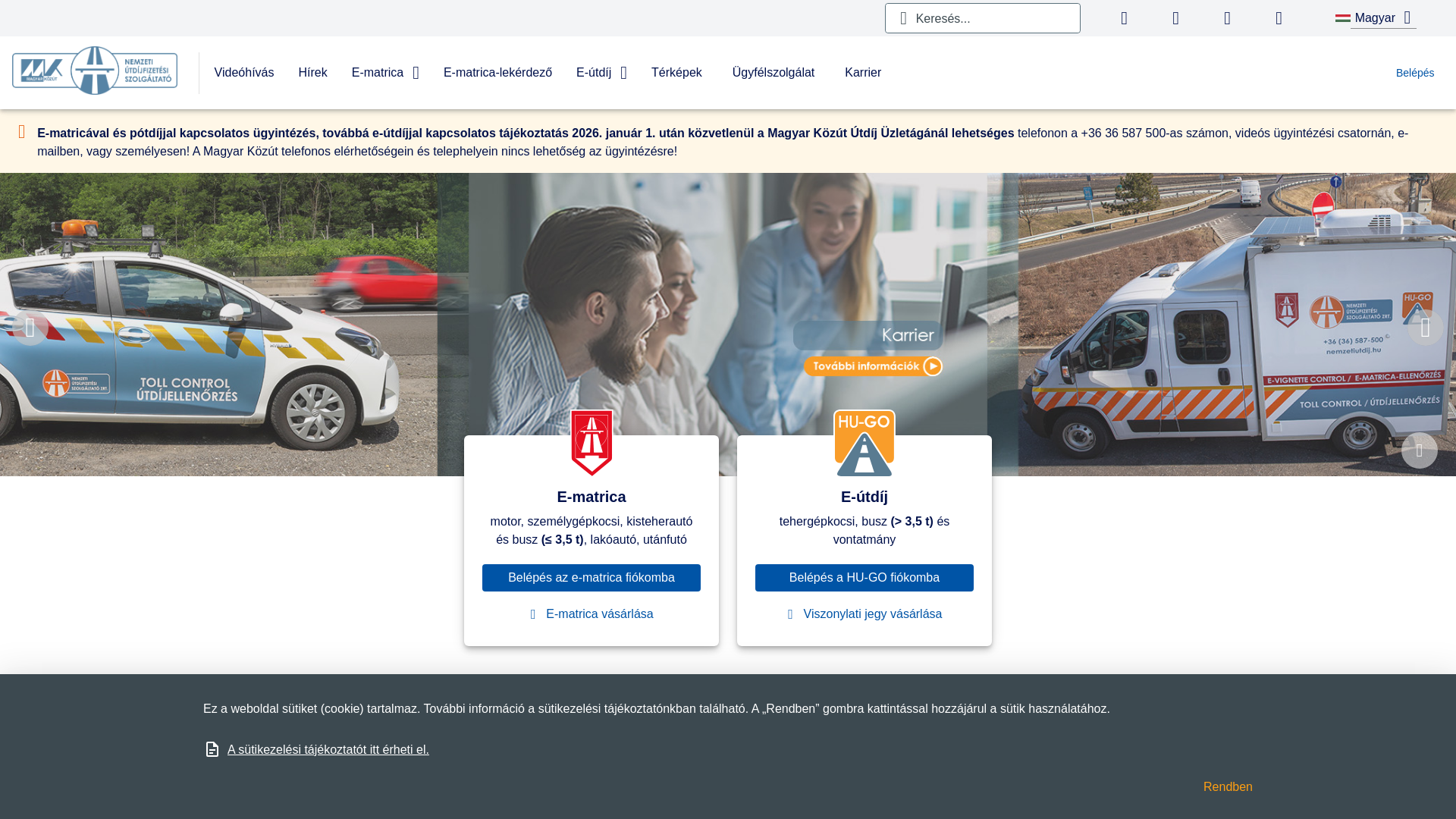
Task: Click the További információk banner button
Action: [873, 366]
